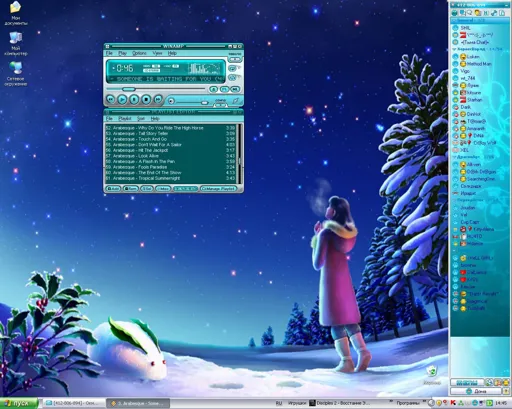Click the Playlist Editor Rem button
This screenshot has width=512, height=409.
(x=130, y=189)
